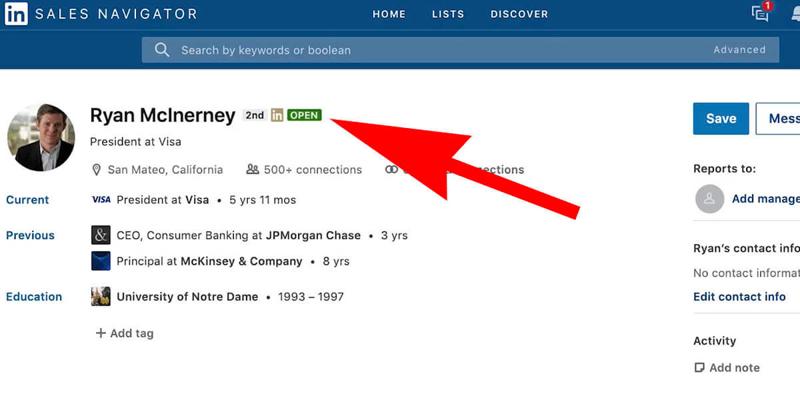Open the LISTS menu item
800x400 pixels.
tap(448, 15)
